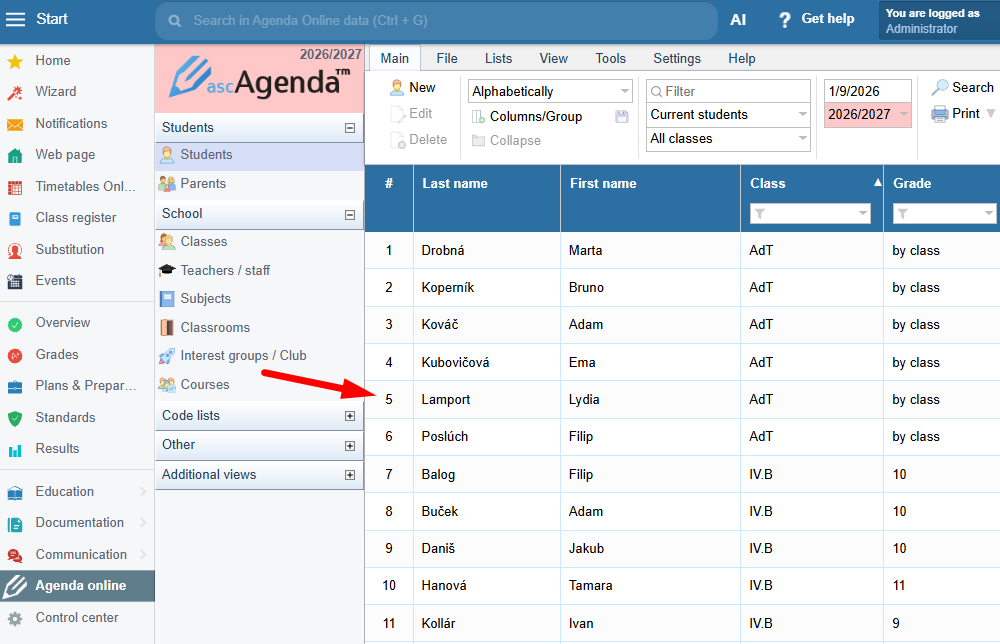The width and height of the screenshot is (1000, 644).
Task: Open the Alphabetically sort dropdown
Action: click(x=550, y=91)
